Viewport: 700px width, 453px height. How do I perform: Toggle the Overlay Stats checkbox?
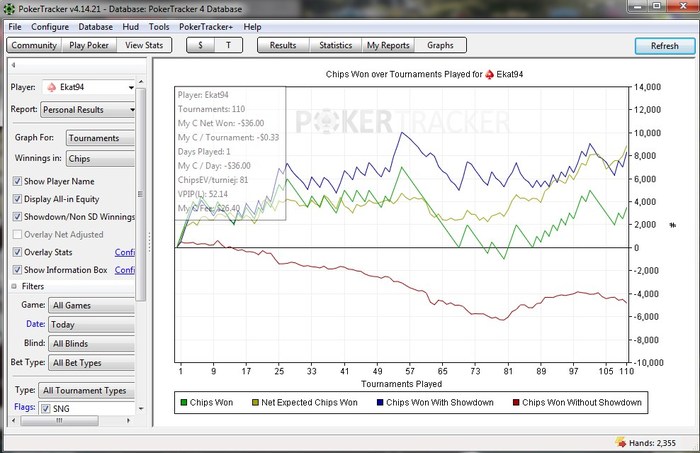pos(17,252)
